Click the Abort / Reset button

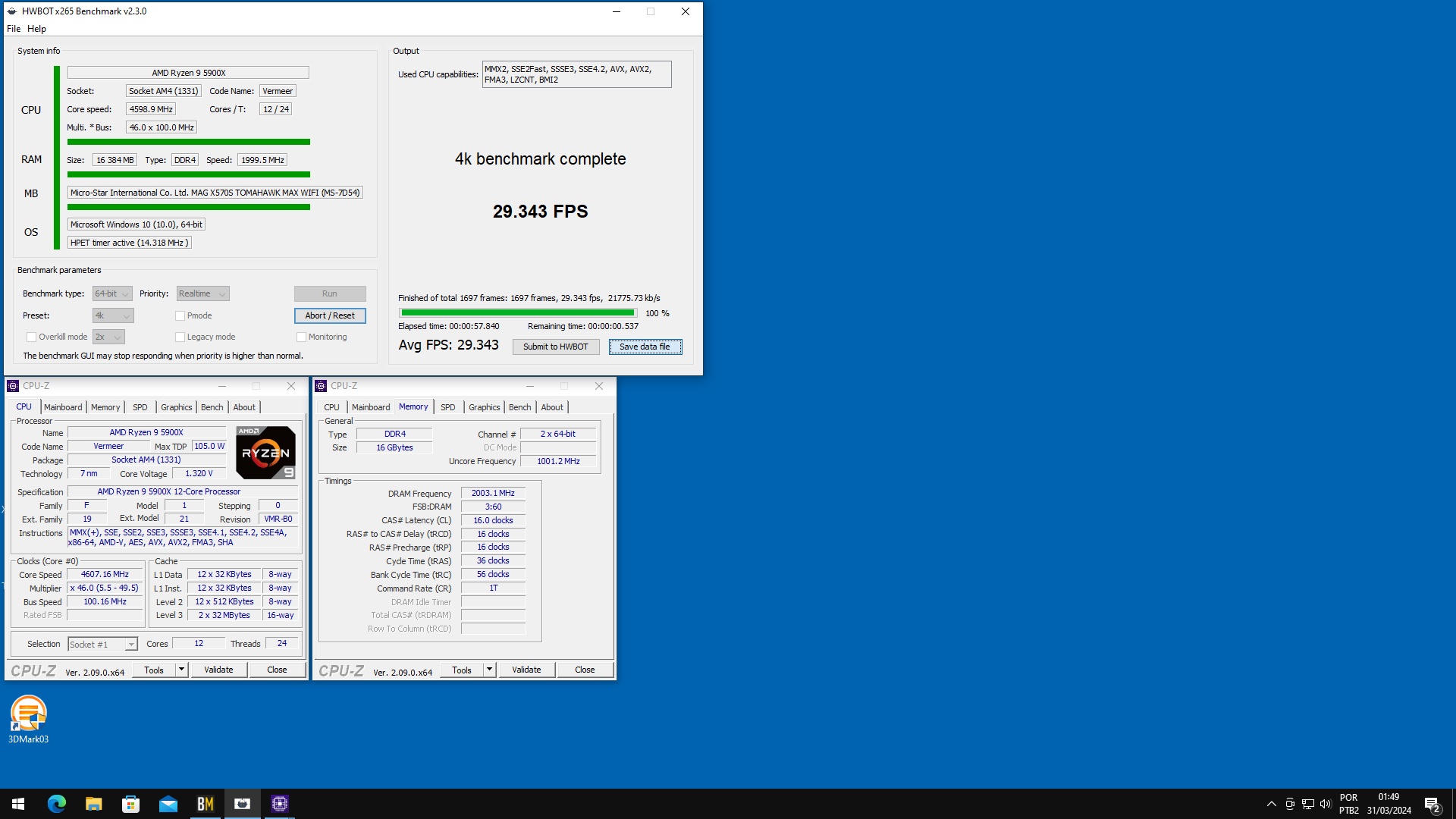pyautogui.click(x=330, y=316)
